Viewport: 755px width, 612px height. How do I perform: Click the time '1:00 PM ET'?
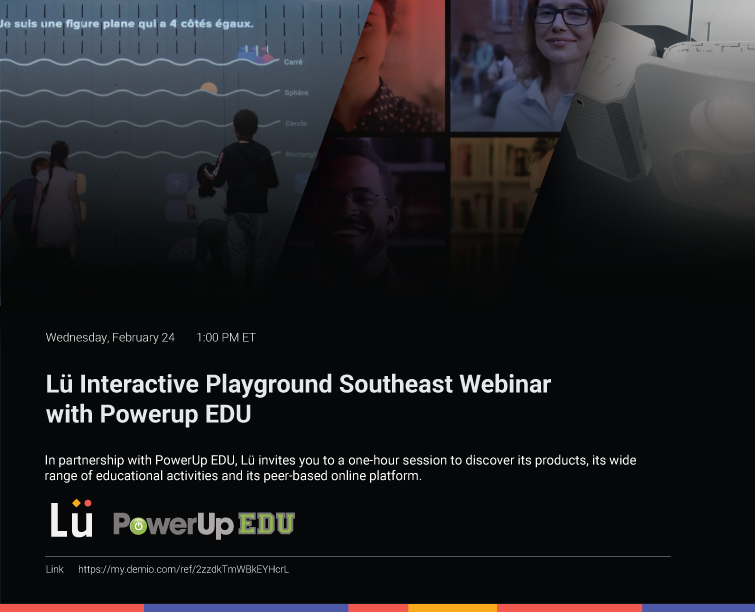[x=226, y=338]
